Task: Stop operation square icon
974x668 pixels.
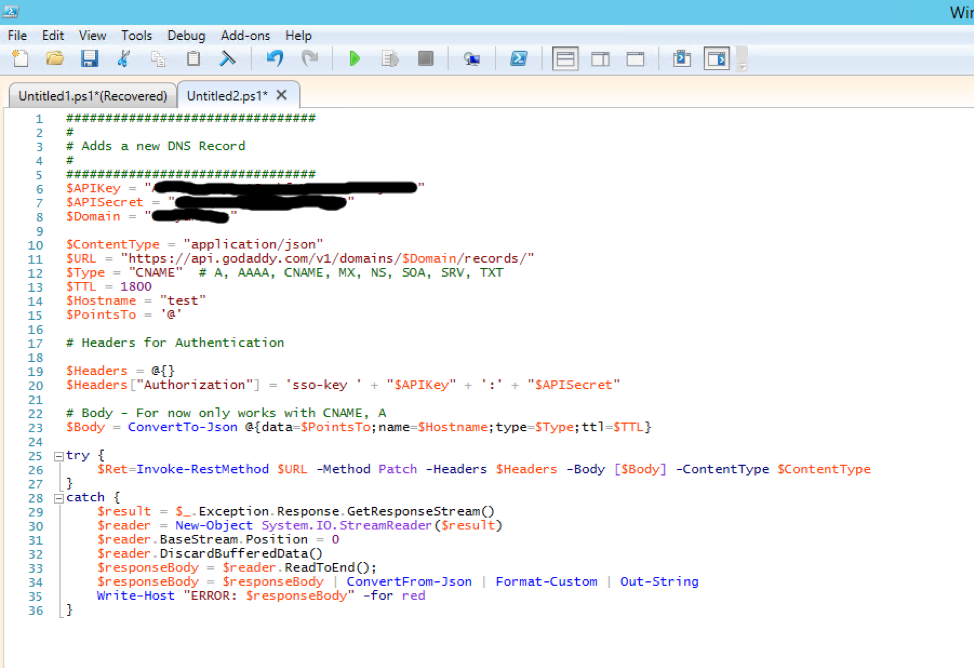Action: tap(426, 59)
